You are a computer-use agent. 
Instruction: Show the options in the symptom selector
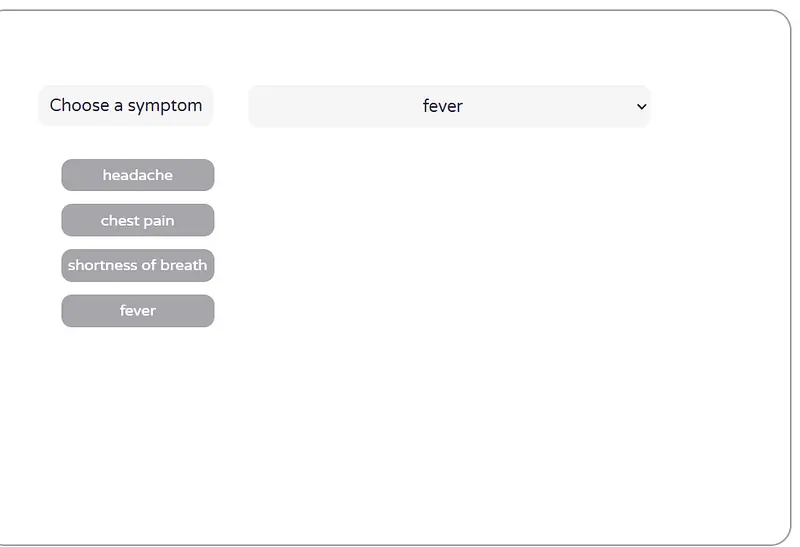coord(448,106)
